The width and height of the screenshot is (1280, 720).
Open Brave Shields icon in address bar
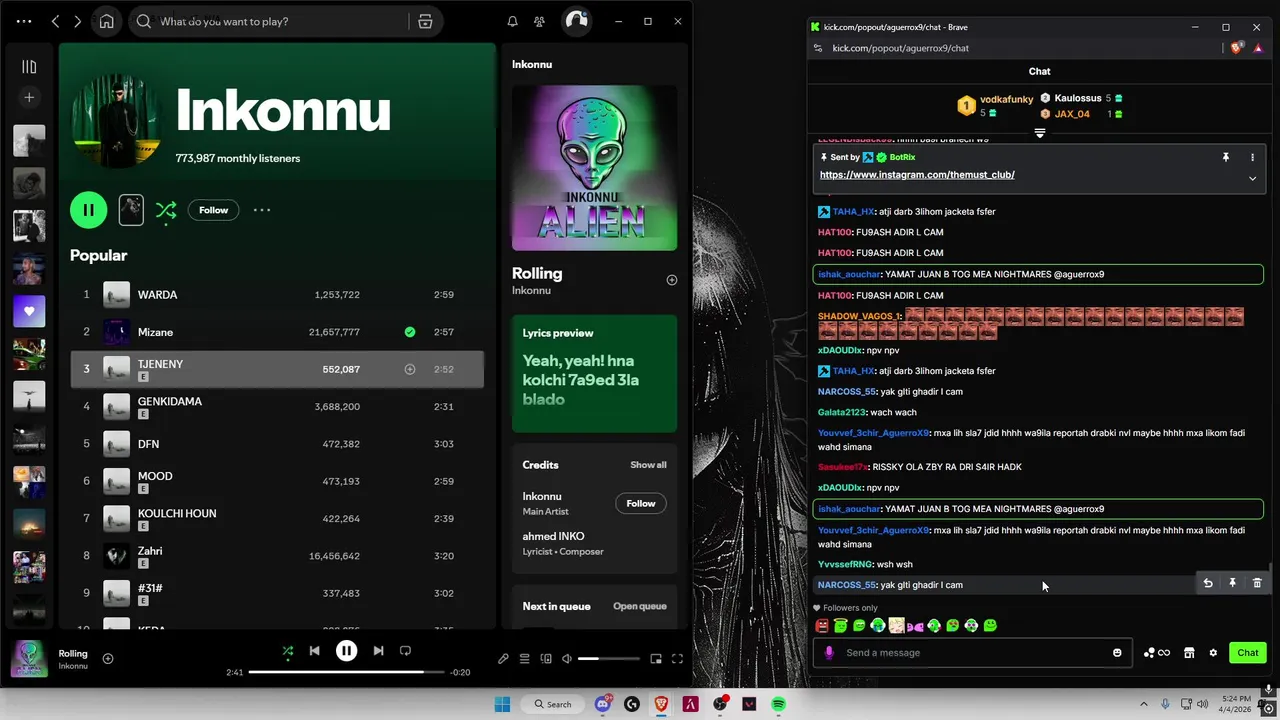tap(1236, 48)
